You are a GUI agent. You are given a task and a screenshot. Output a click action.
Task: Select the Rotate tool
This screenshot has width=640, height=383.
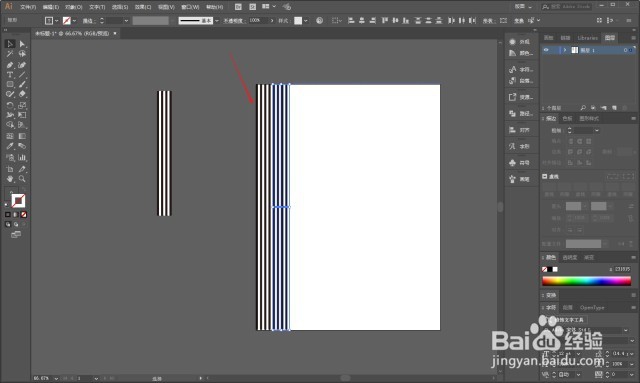[x=10, y=105]
